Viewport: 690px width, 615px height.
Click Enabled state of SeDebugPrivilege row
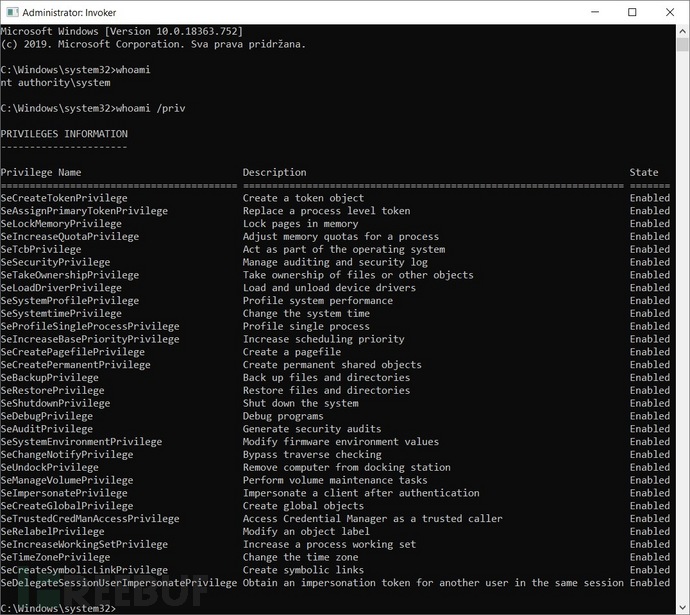point(650,416)
